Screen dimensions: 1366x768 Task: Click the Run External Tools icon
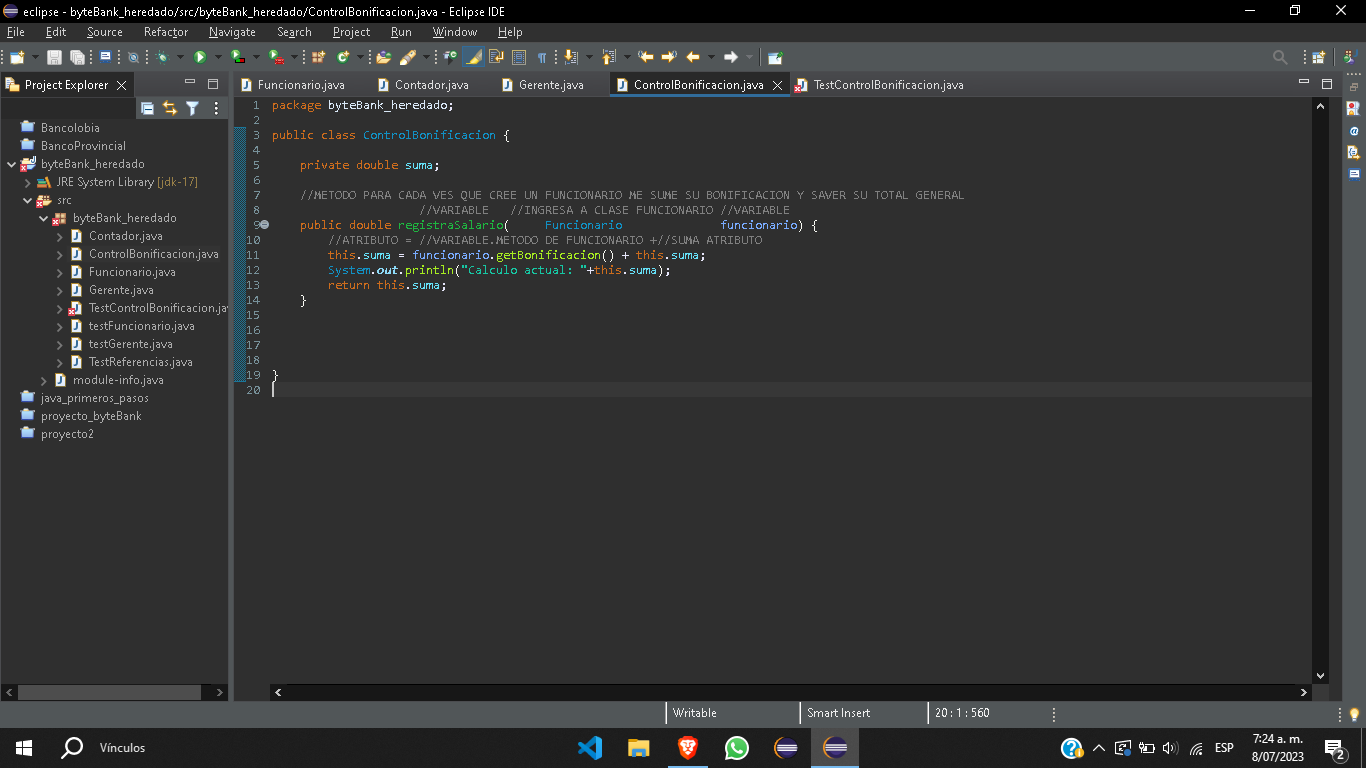276,57
